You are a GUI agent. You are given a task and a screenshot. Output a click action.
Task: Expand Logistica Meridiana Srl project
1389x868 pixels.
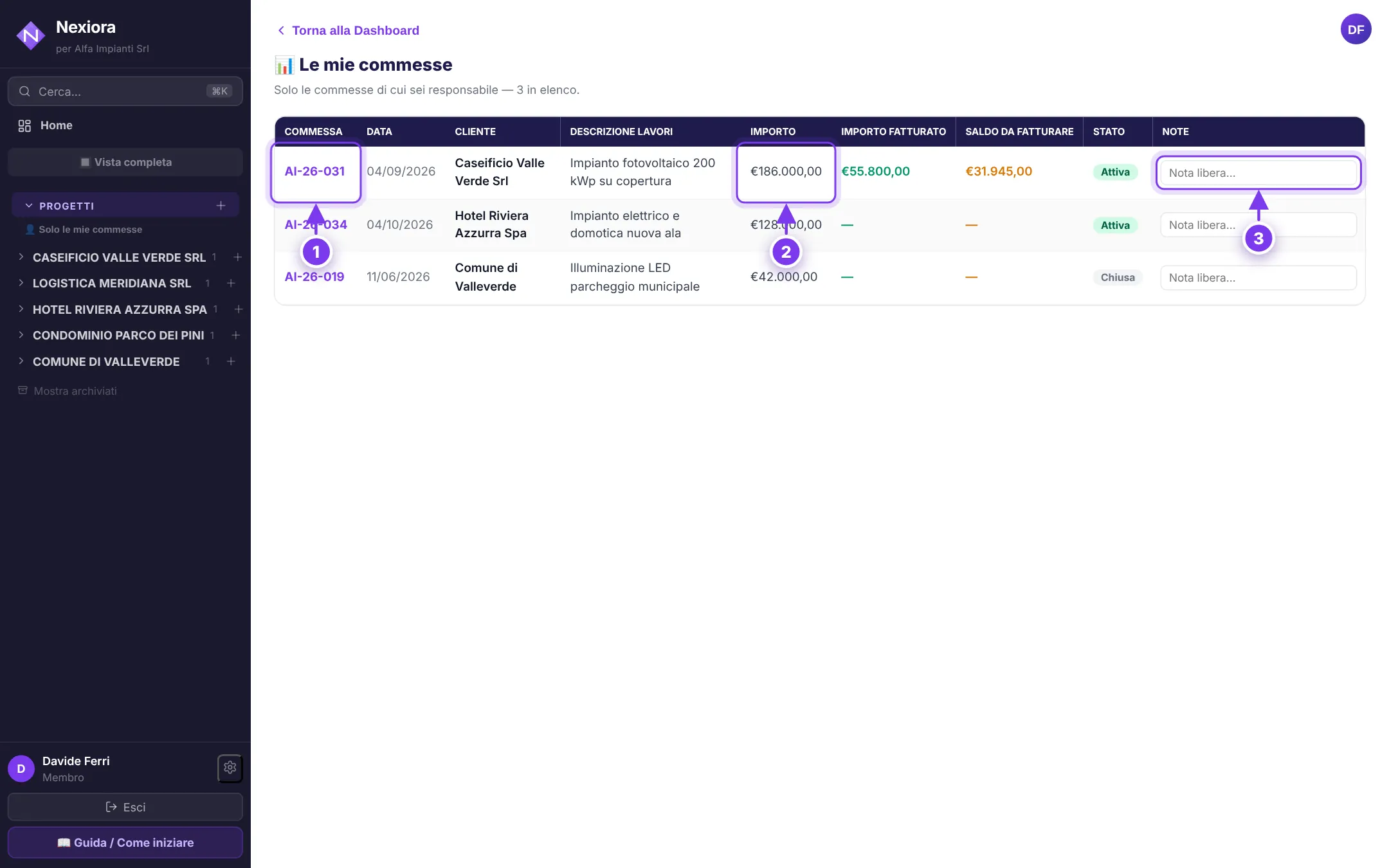[21, 282]
